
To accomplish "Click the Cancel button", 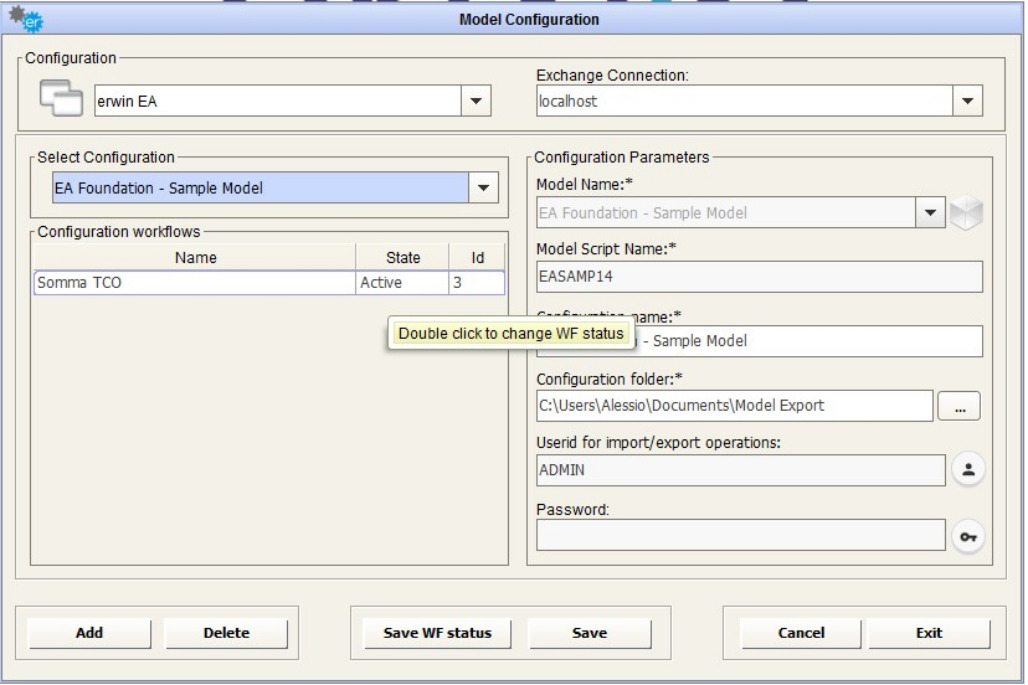I will click(x=801, y=633).
